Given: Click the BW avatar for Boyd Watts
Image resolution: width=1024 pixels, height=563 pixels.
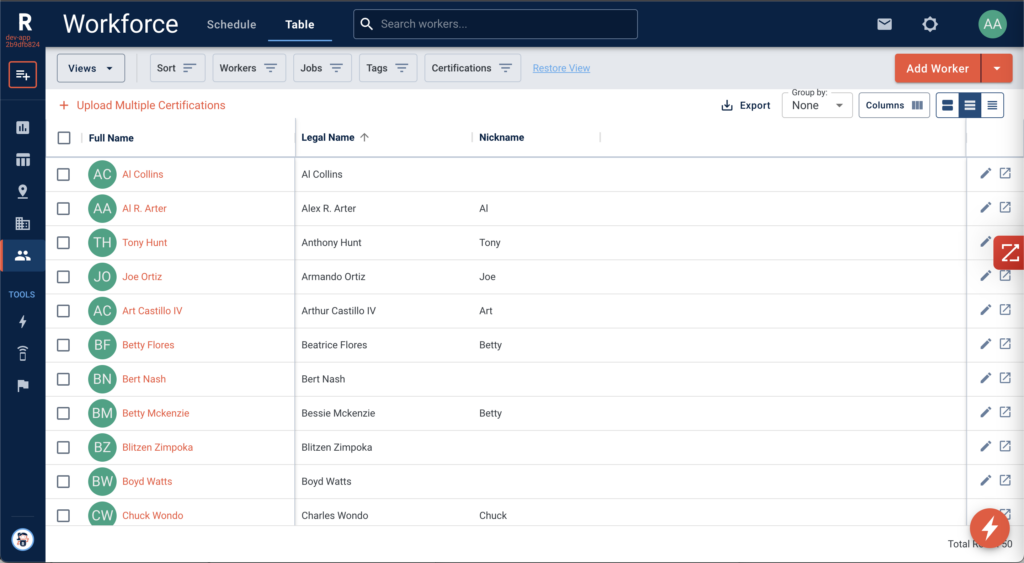Looking at the screenshot, I should [x=102, y=481].
